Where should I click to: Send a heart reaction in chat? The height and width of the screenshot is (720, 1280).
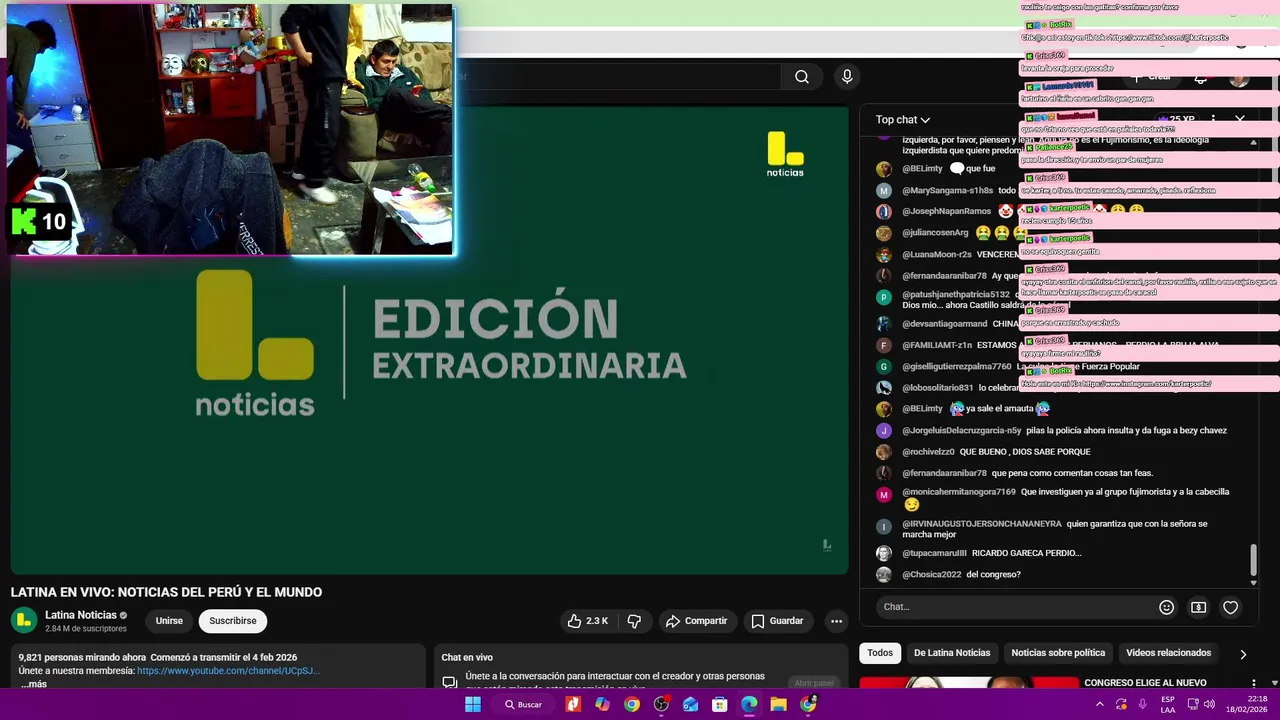1231,607
